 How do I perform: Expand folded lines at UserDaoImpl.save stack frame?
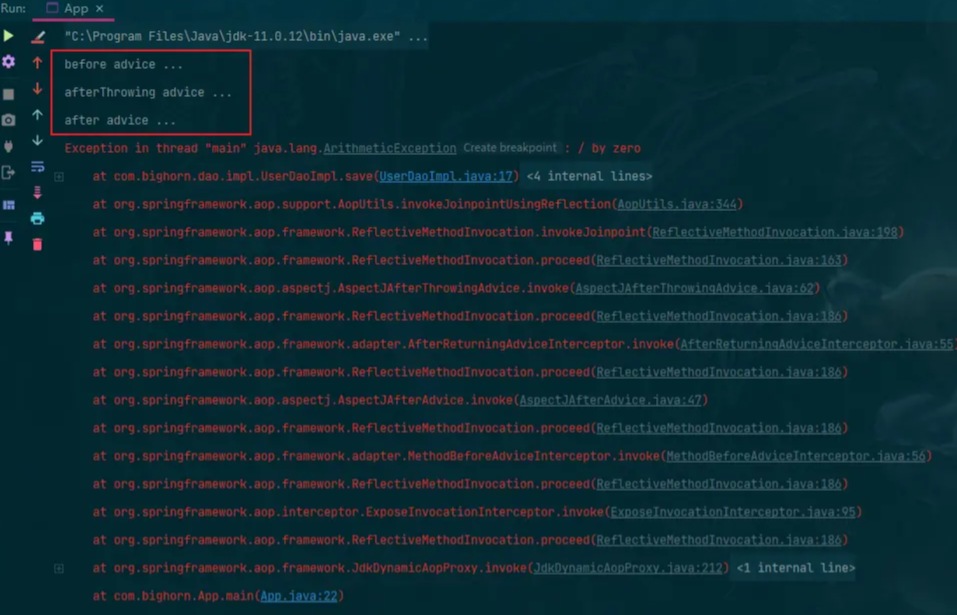coord(59,177)
